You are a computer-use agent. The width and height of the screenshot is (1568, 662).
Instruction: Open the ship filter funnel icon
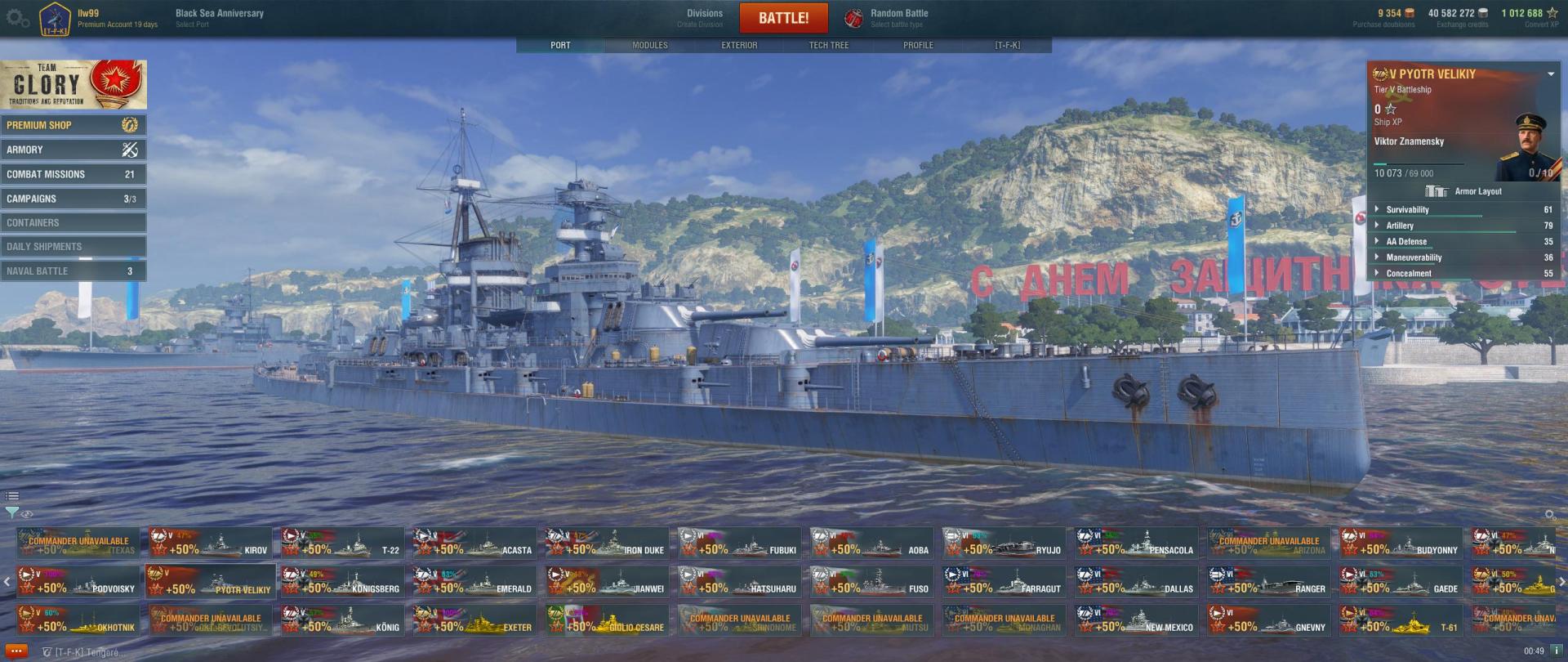[x=11, y=513]
